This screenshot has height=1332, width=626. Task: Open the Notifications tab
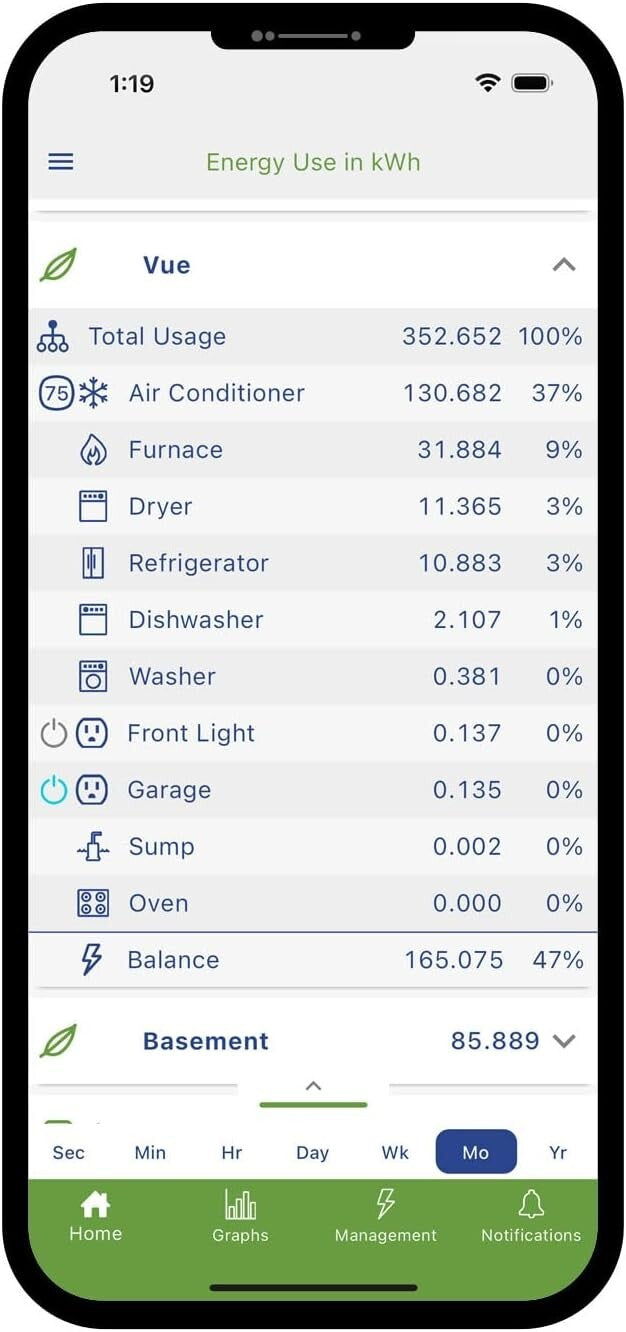coord(530,1213)
